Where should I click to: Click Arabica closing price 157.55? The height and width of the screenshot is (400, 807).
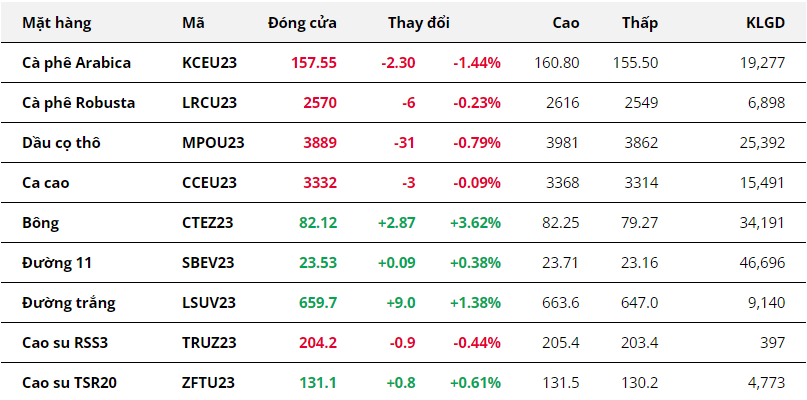[x=314, y=62]
